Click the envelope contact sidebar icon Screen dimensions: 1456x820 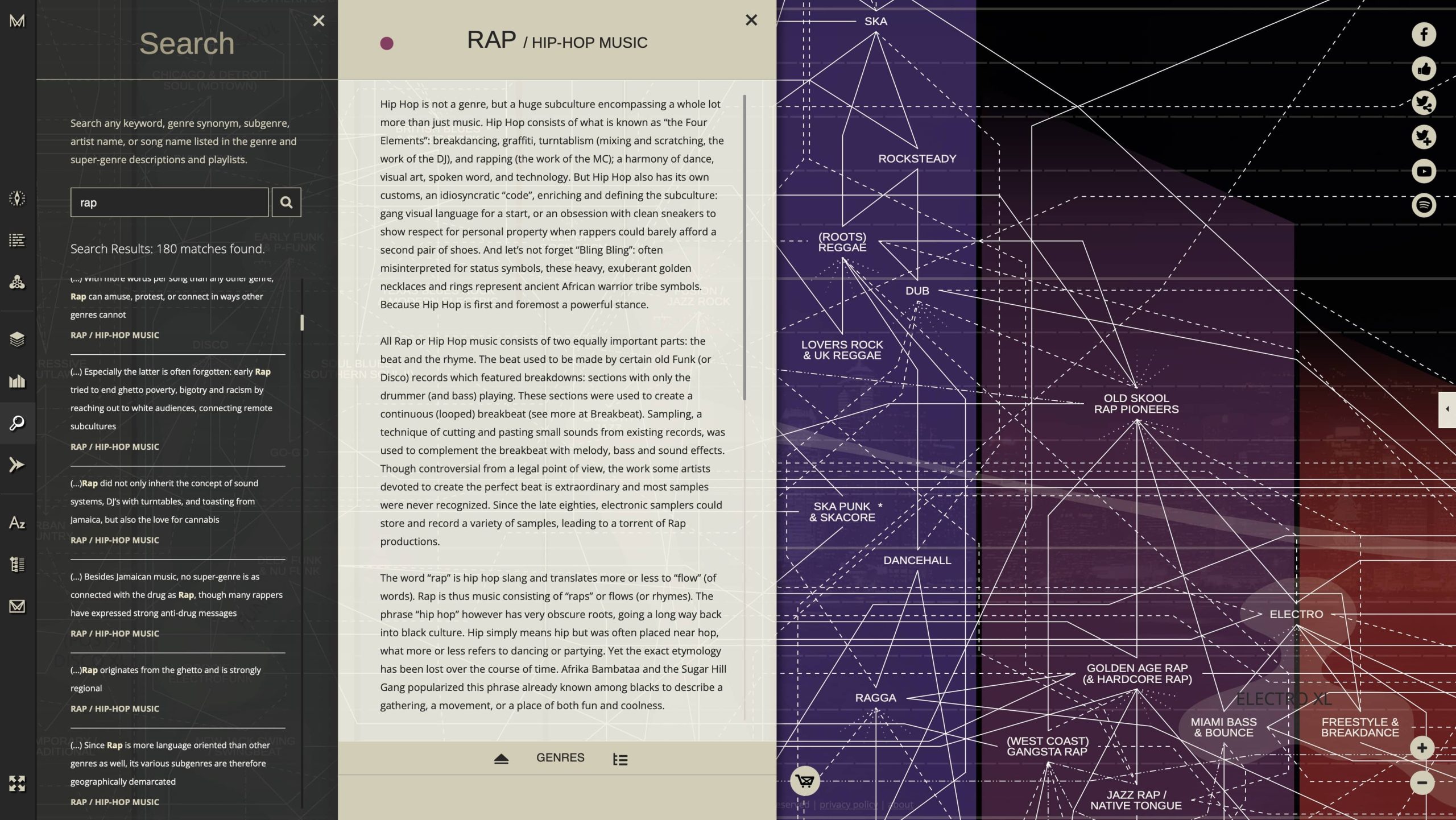pos(17,606)
